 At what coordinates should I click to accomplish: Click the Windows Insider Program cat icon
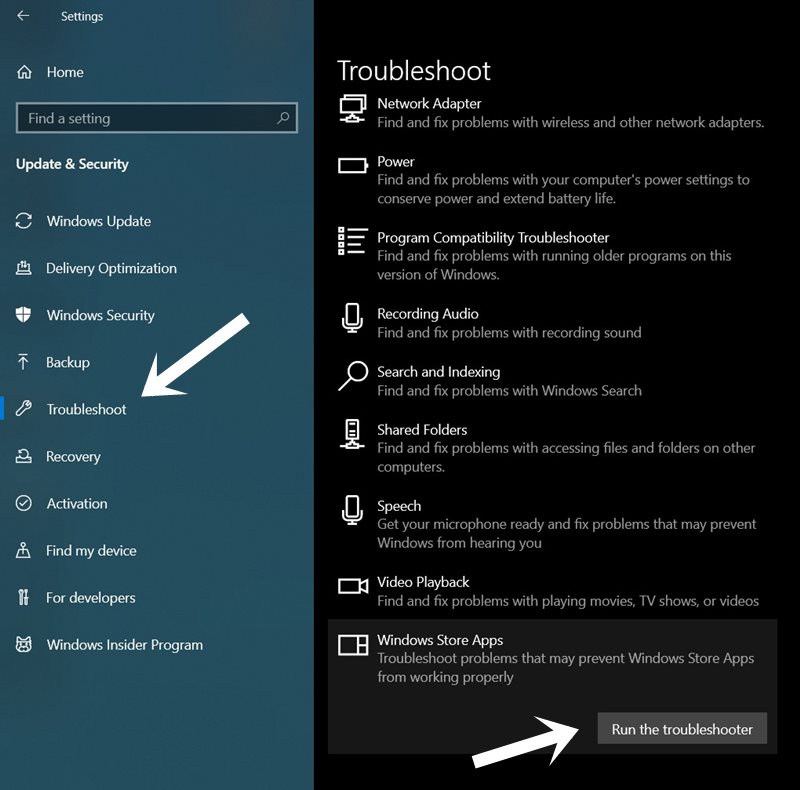coord(23,645)
